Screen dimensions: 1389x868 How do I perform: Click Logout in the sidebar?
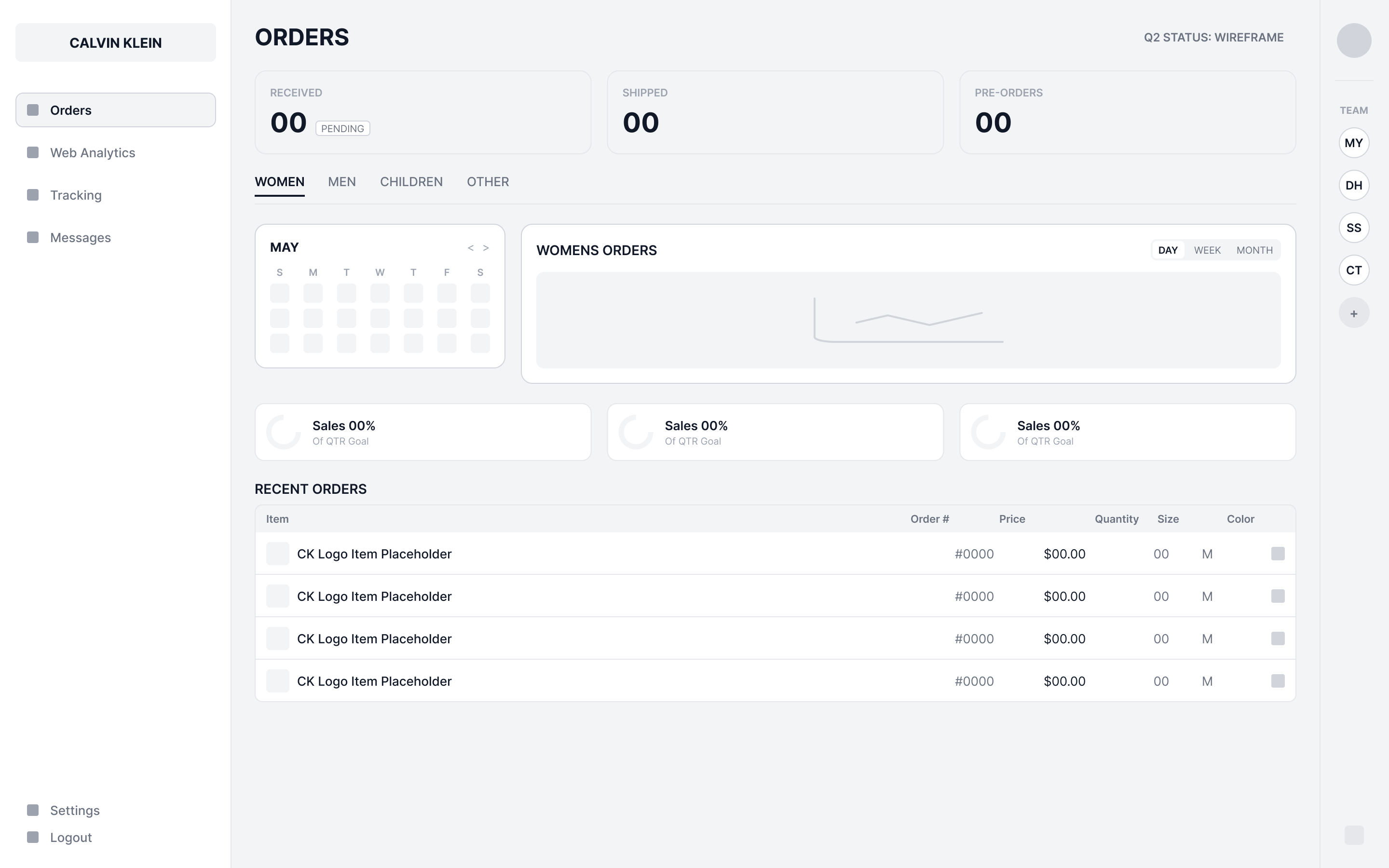115,837
